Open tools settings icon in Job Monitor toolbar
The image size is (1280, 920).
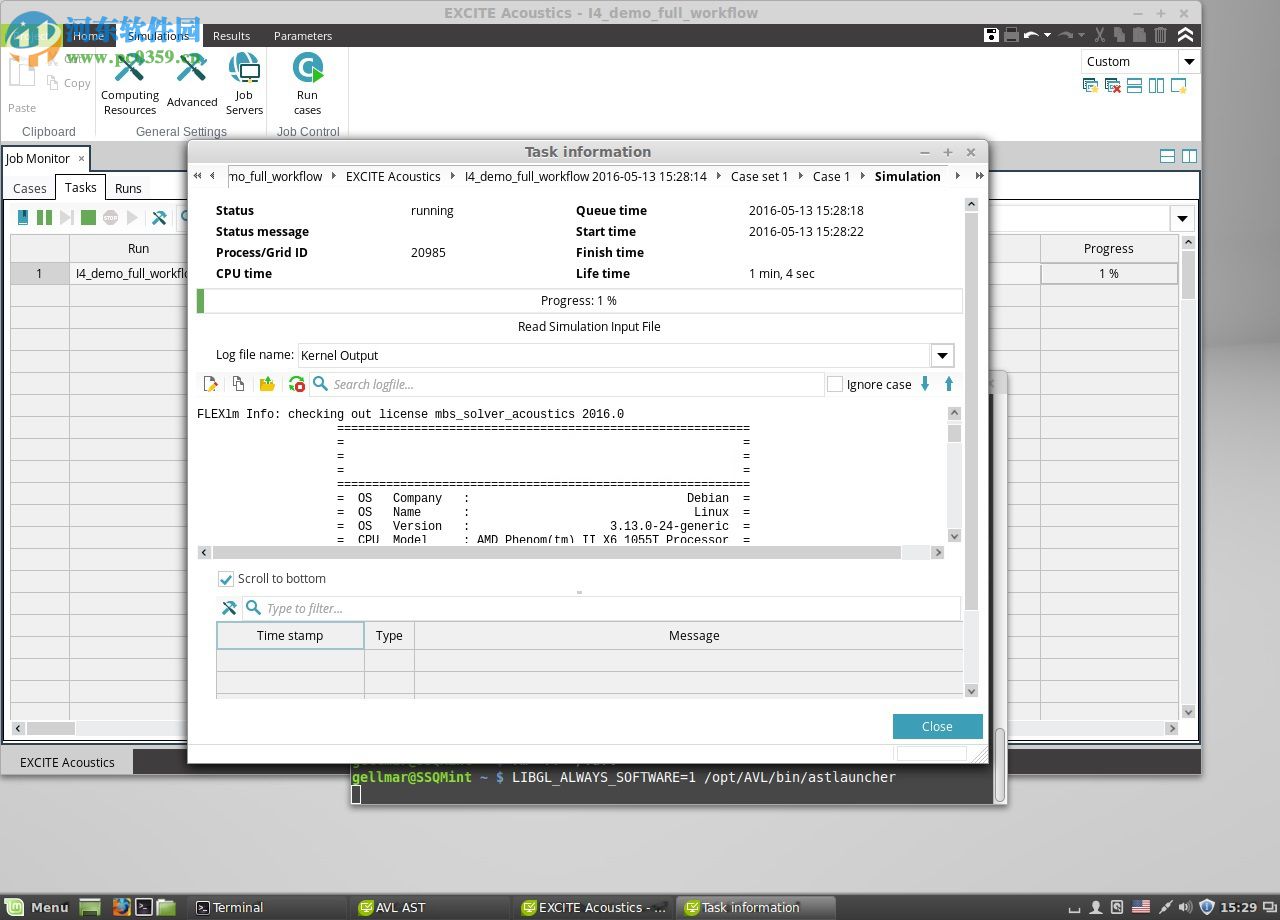158,217
